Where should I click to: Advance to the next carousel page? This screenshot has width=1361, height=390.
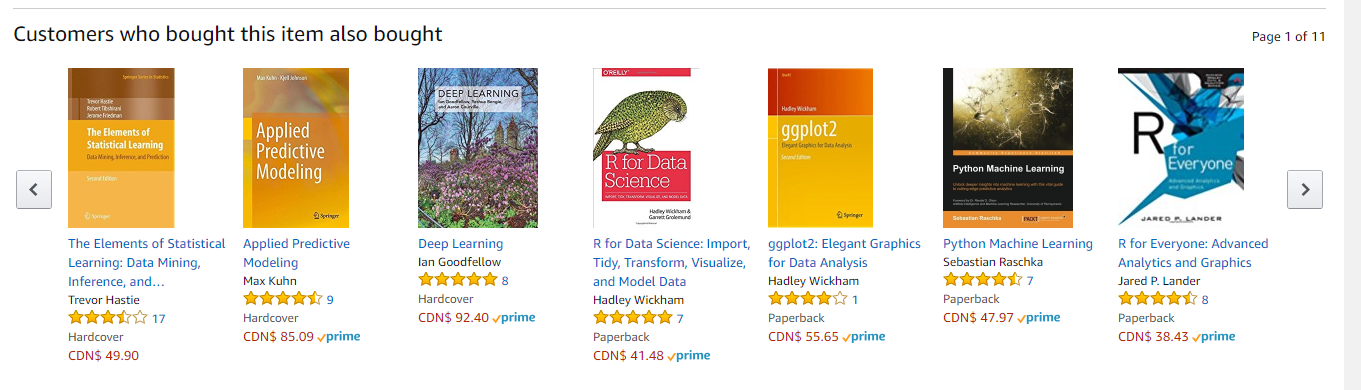1304,189
